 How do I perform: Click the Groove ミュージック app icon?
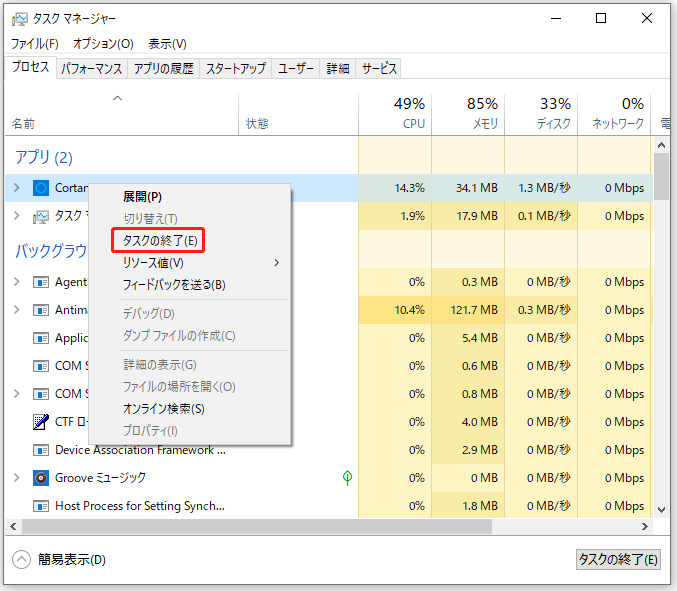pyautogui.click(x=41, y=478)
